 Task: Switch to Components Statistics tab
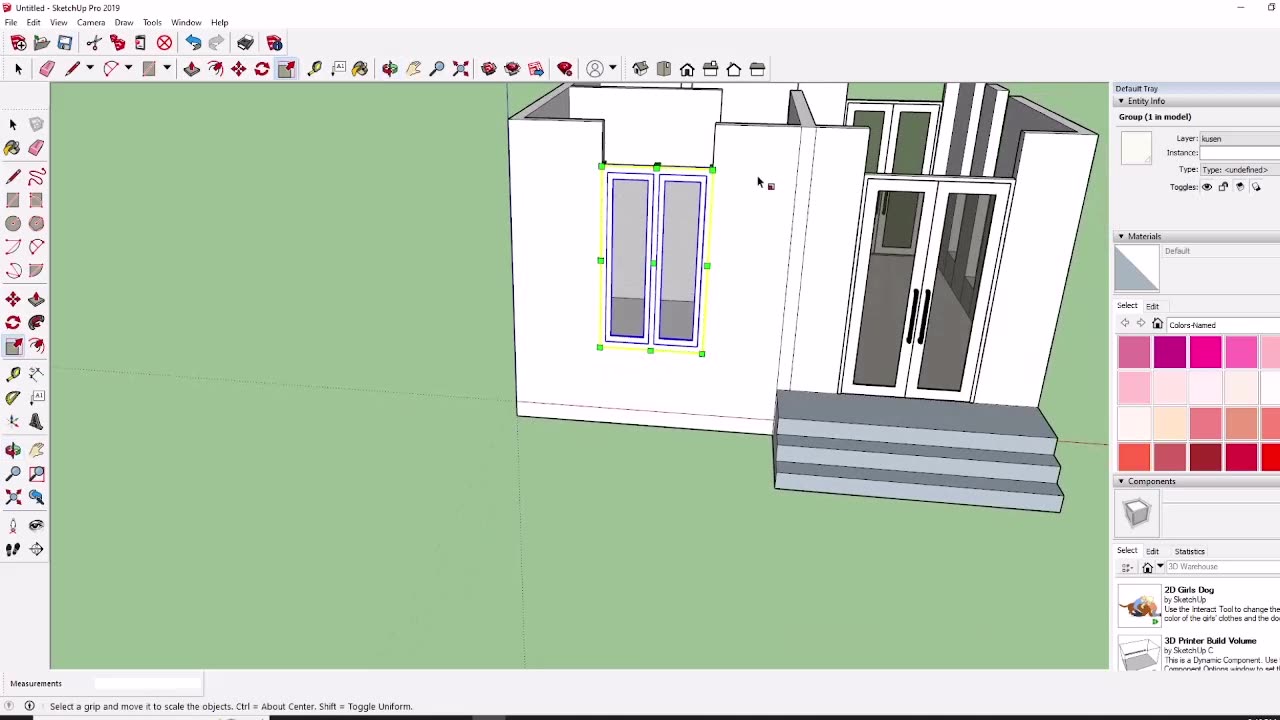pyautogui.click(x=1189, y=551)
